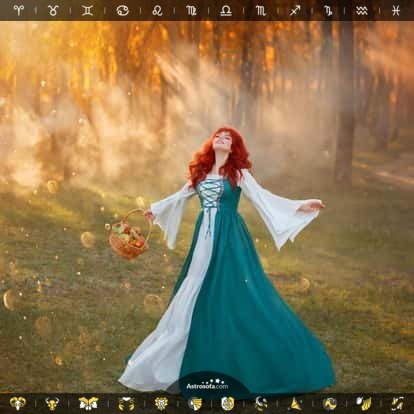Viewport: 414px width, 414px height.
Task: Select the Leo glyph in top bar
Action: 157,10
